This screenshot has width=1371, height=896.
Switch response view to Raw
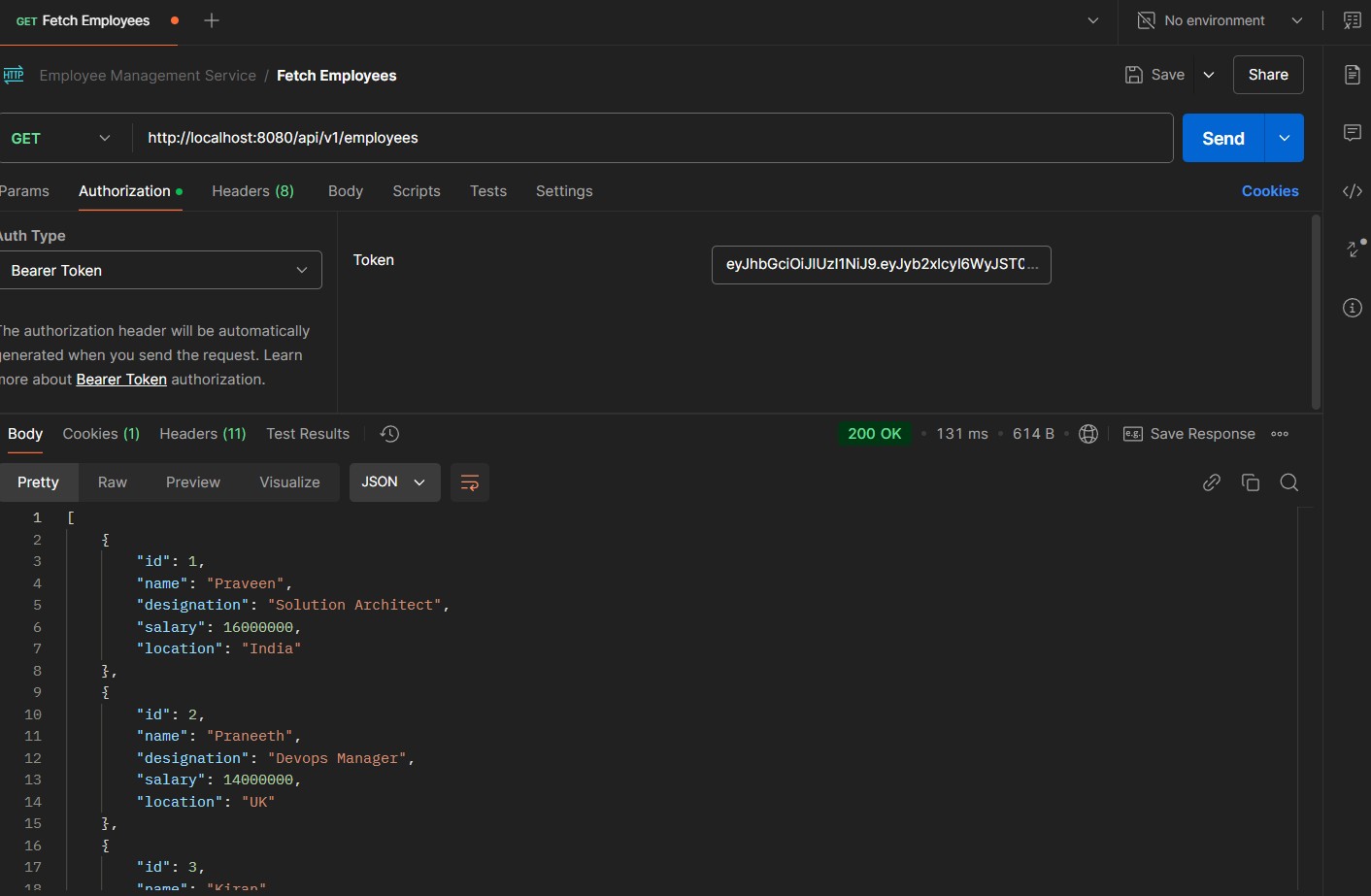pyautogui.click(x=113, y=482)
